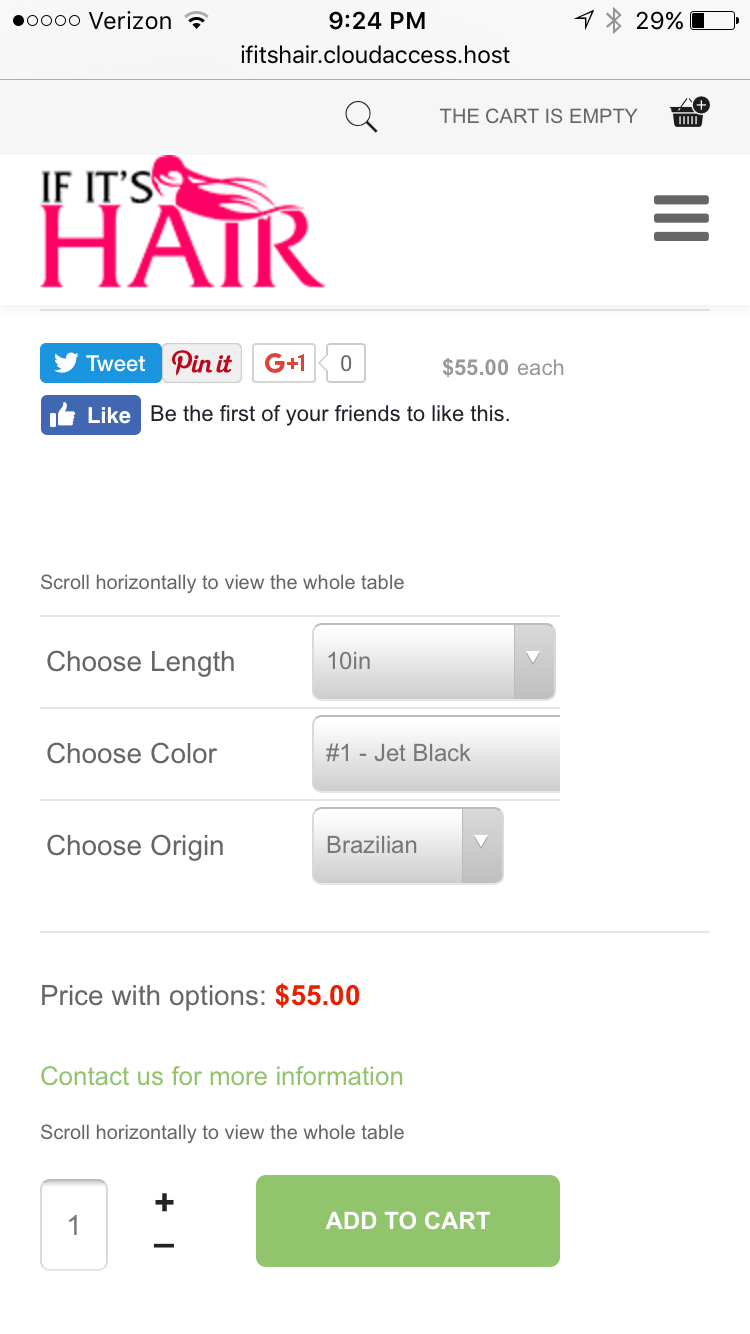This screenshot has height=1334, width=750.
Task: Hit the Facebook Like button
Action: tap(91, 415)
